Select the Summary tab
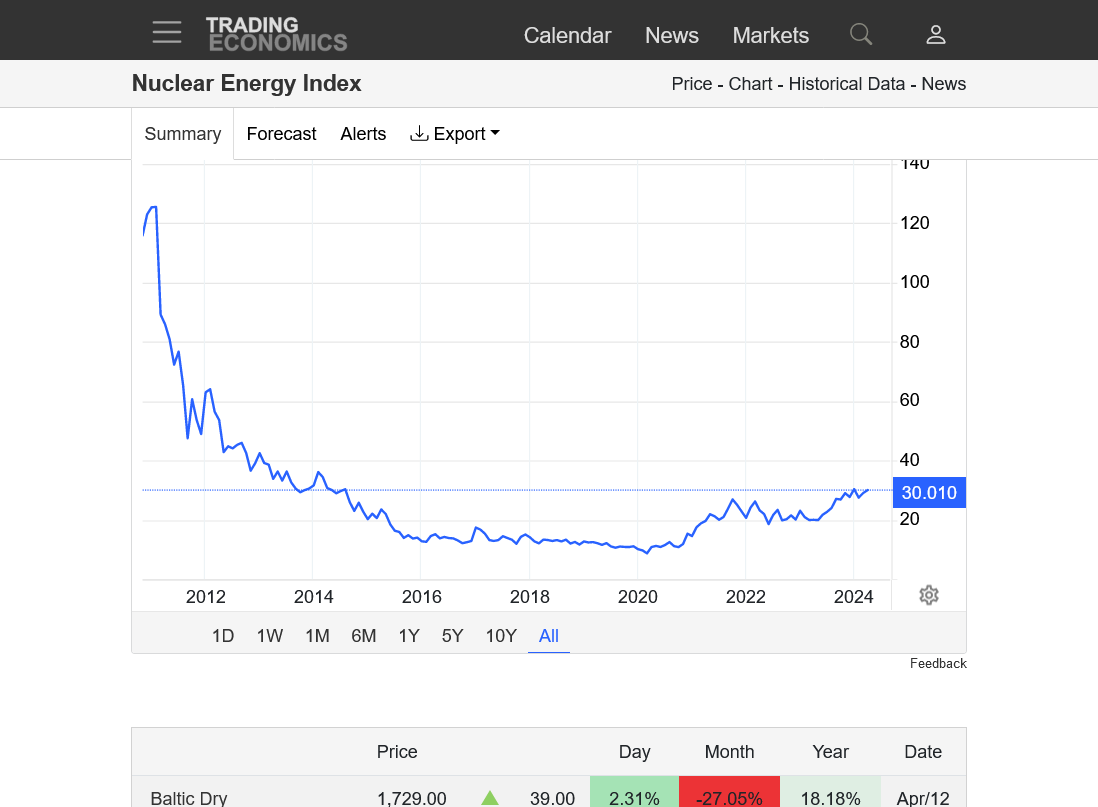 pos(182,134)
